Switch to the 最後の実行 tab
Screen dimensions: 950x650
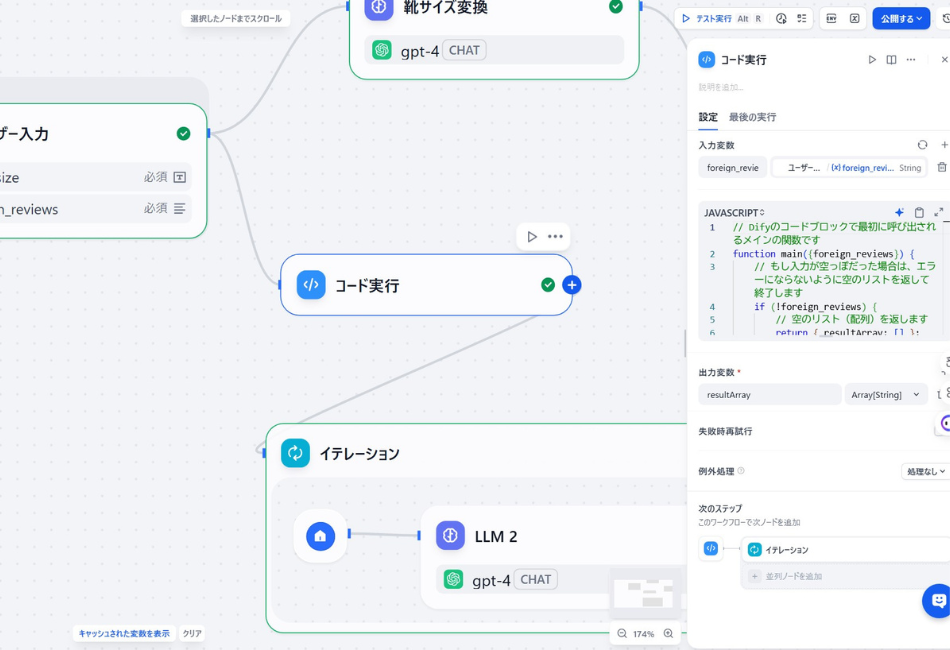(x=752, y=117)
